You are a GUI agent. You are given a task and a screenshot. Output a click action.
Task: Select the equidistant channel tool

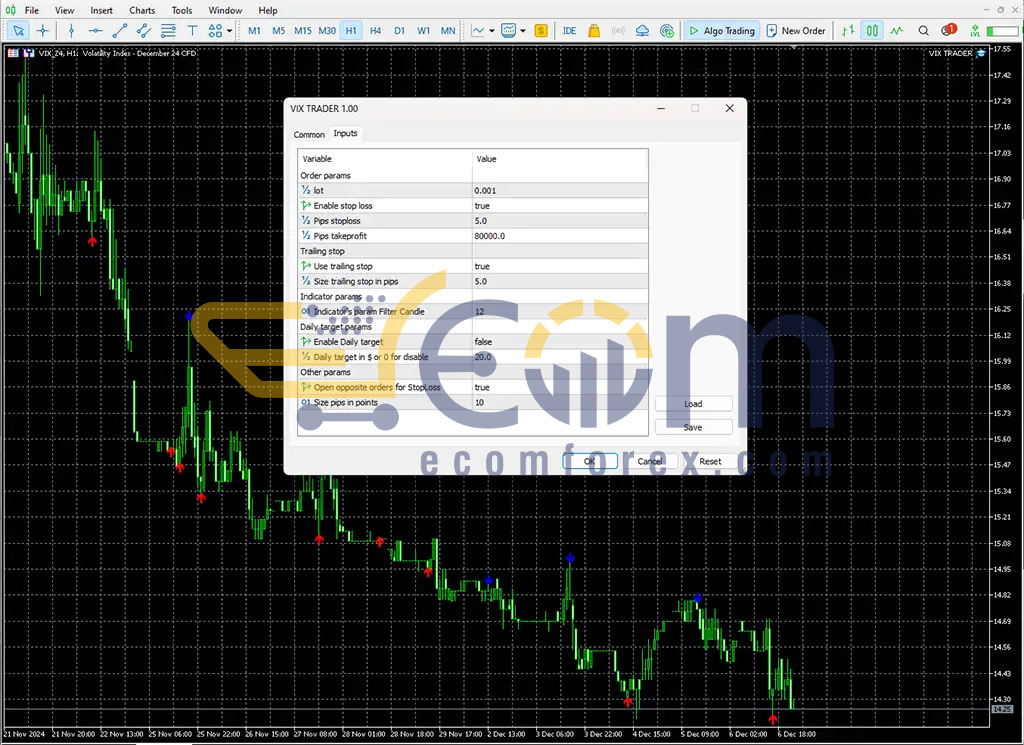pyautogui.click(x=144, y=31)
